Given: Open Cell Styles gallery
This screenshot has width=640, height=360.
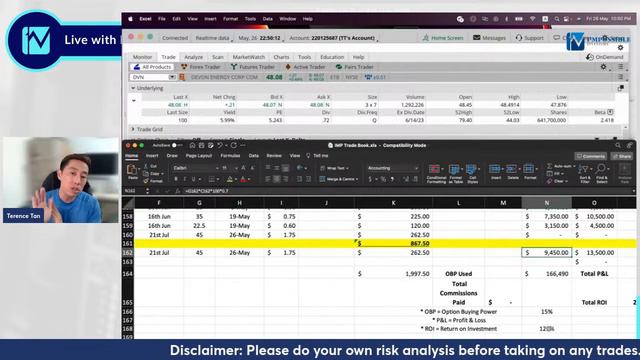Looking at the screenshot, I should (472, 173).
